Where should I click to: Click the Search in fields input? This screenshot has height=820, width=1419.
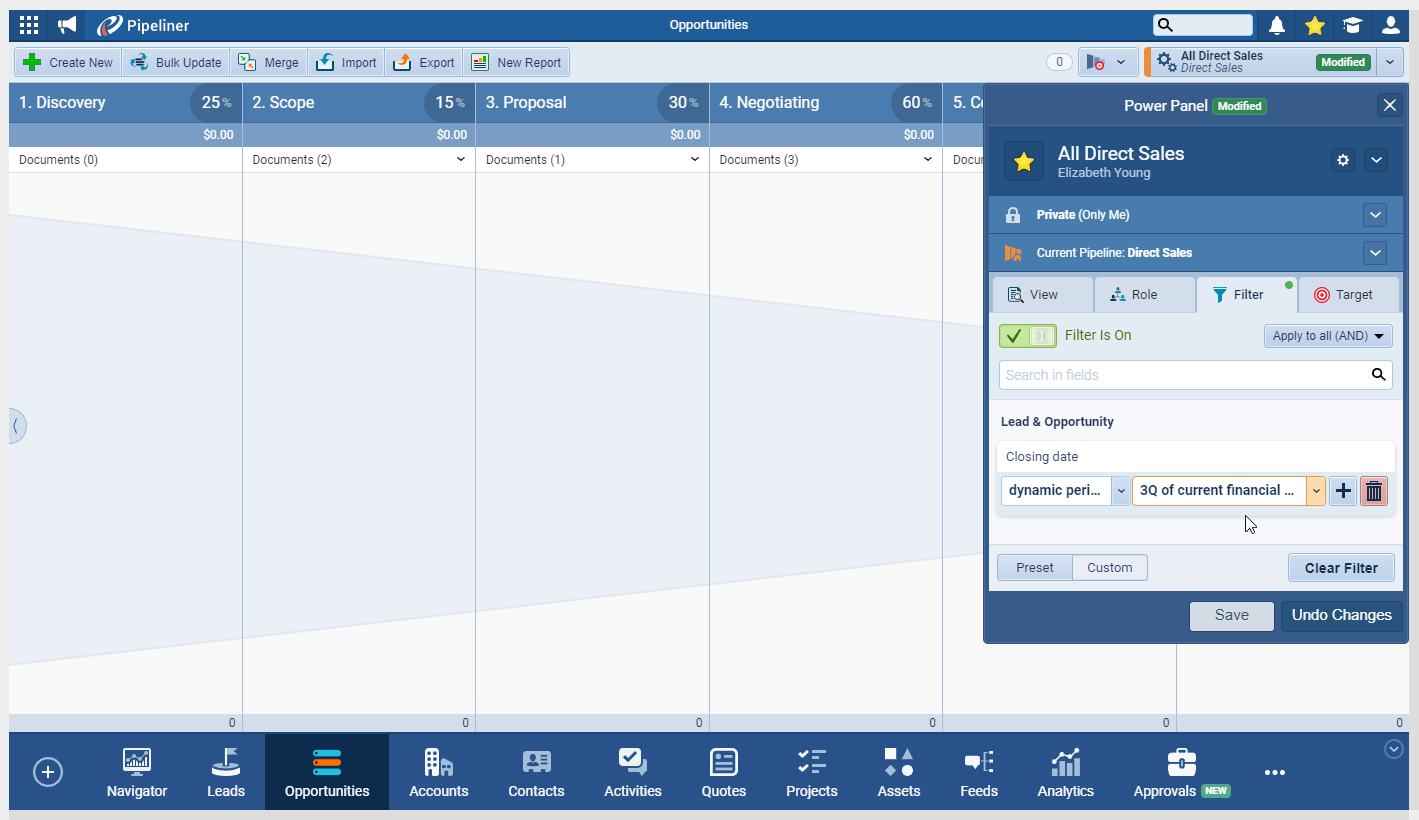[x=1184, y=375]
